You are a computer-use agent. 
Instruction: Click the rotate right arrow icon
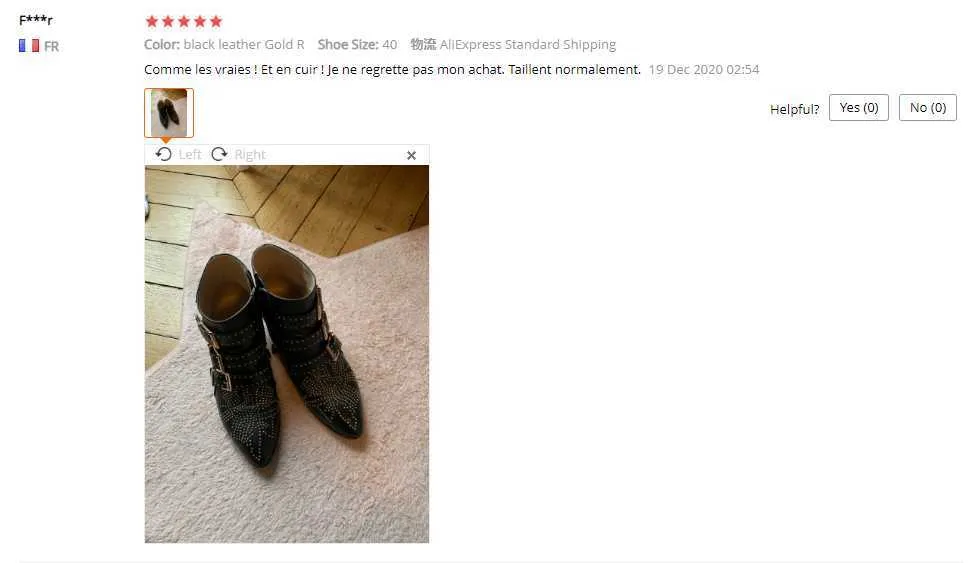(219, 154)
